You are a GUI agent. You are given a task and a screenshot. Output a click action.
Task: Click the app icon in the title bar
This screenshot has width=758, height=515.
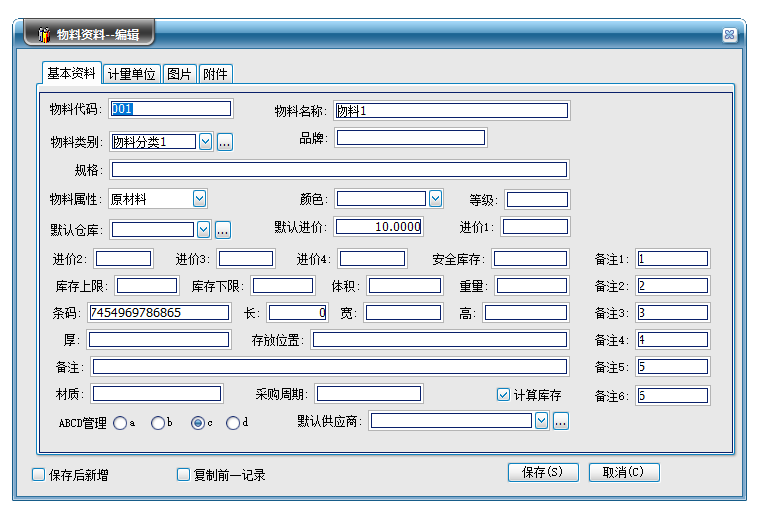click(44, 34)
